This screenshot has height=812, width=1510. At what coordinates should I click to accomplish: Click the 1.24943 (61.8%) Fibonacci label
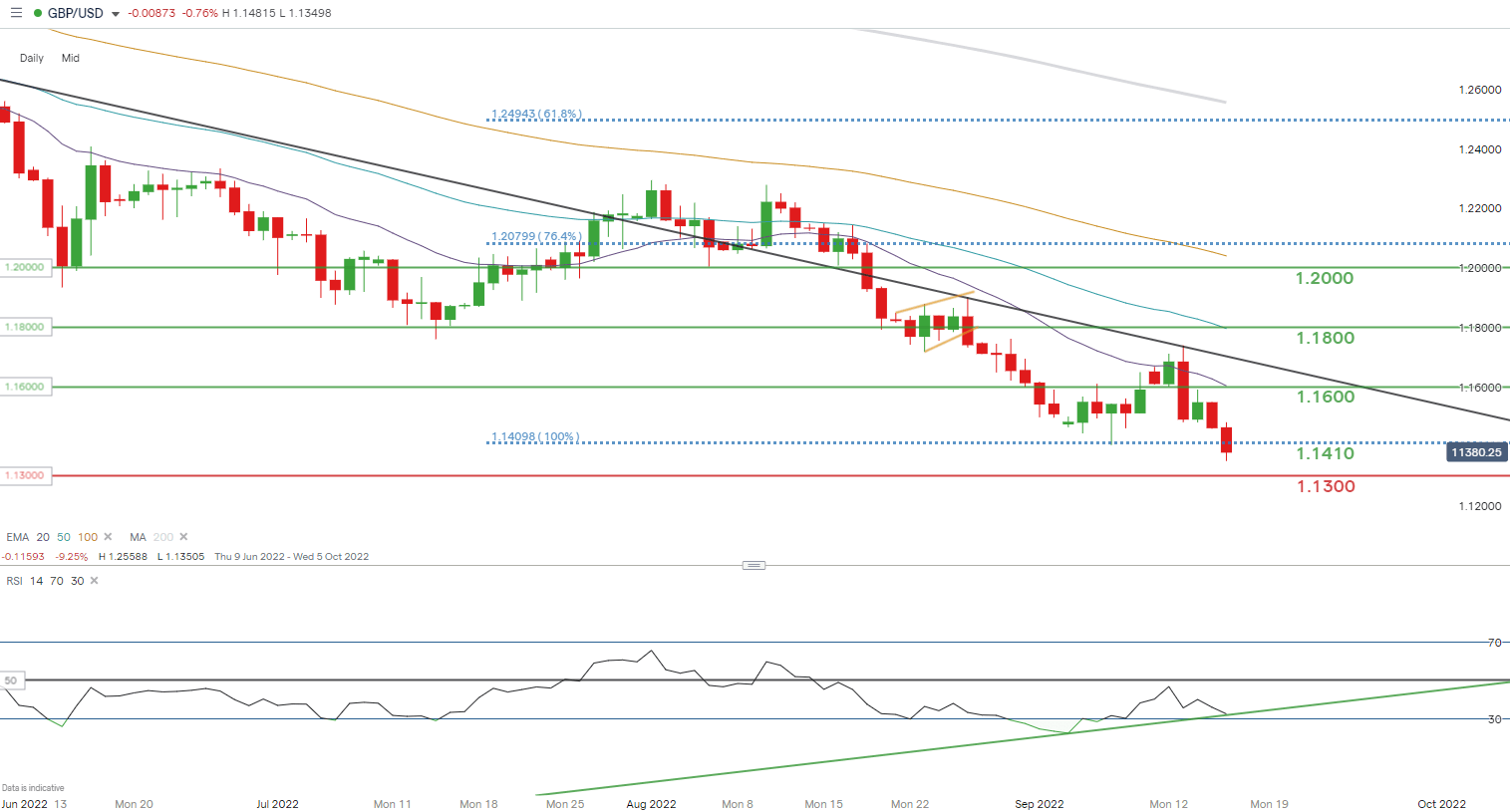tap(536, 114)
